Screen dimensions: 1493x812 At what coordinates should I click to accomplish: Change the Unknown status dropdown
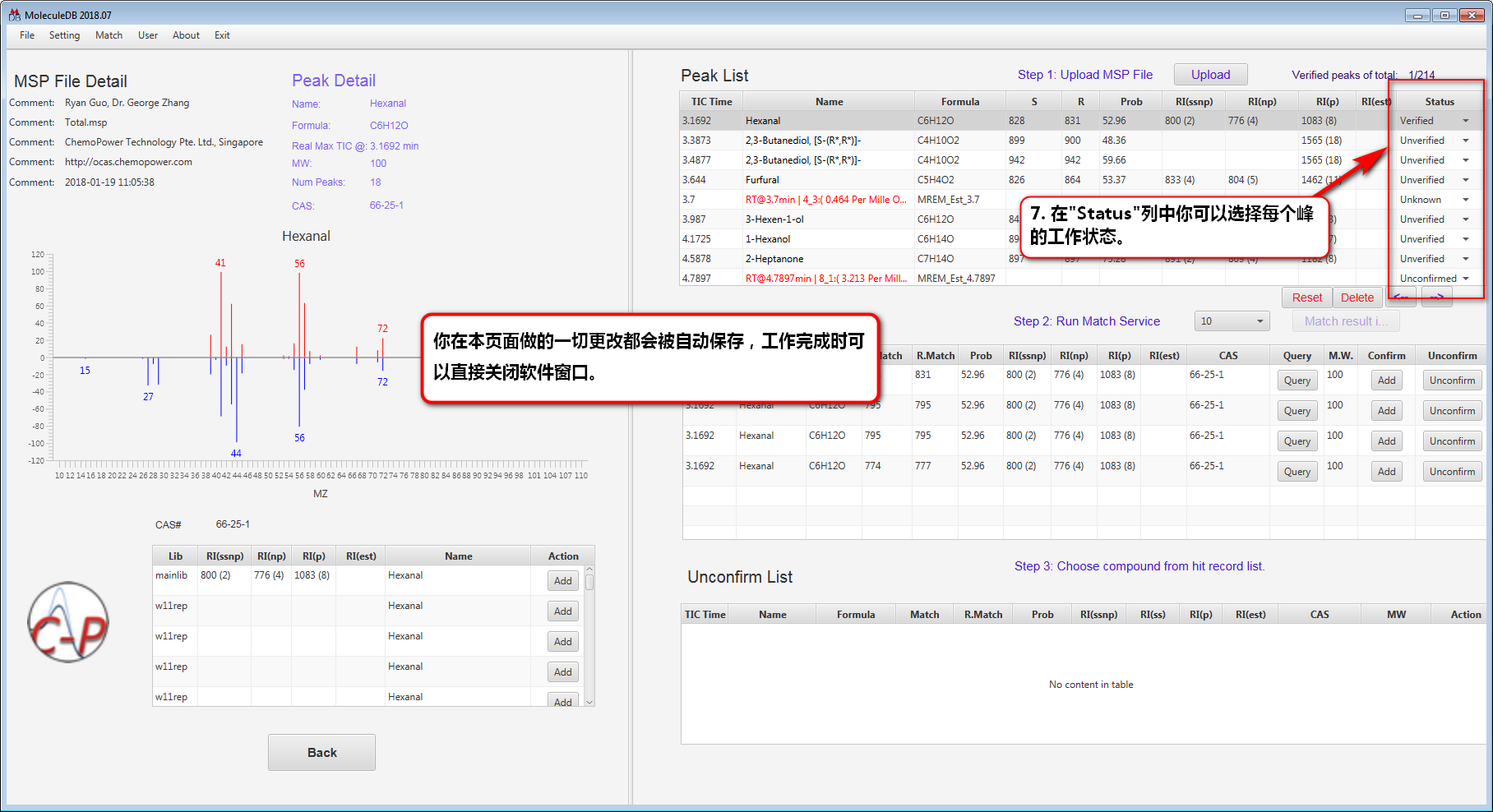click(x=1465, y=200)
